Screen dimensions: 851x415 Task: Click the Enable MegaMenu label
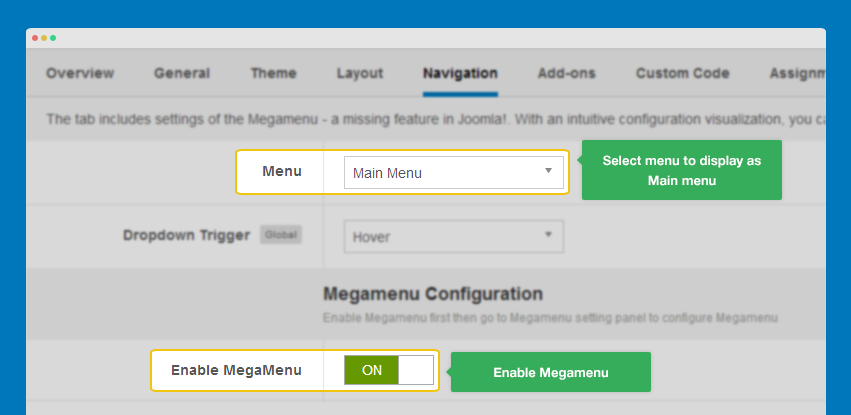(x=236, y=370)
